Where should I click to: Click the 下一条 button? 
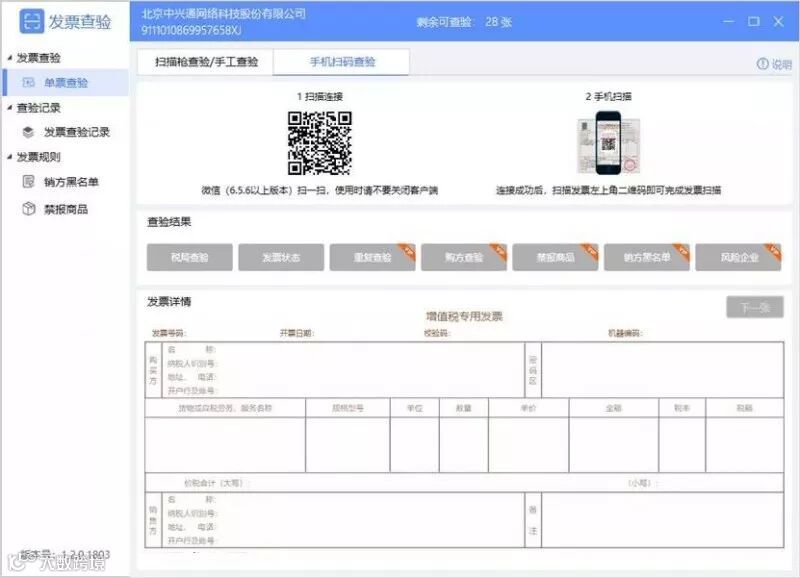click(755, 307)
